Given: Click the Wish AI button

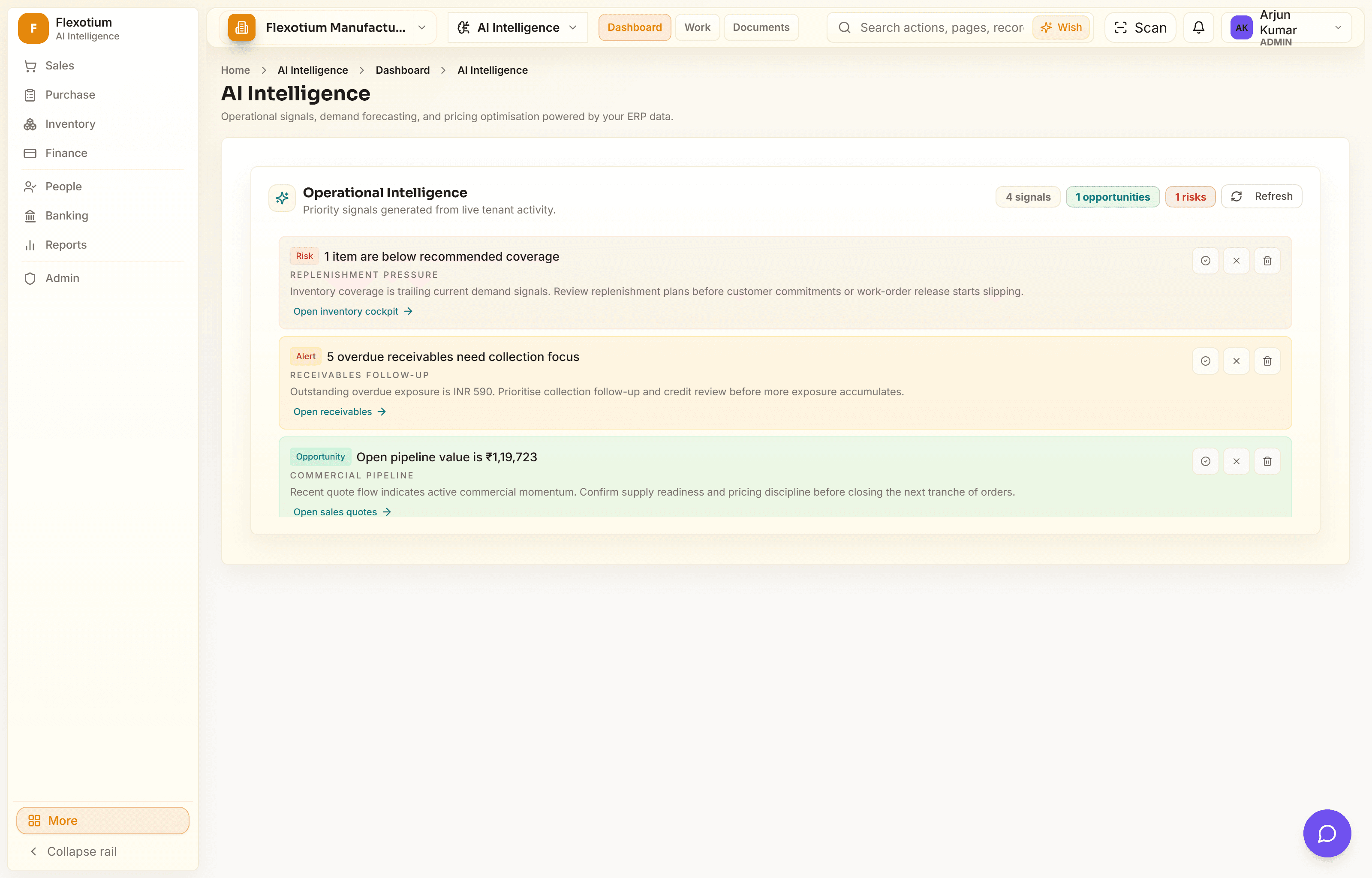Looking at the screenshot, I should (x=1061, y=27).
